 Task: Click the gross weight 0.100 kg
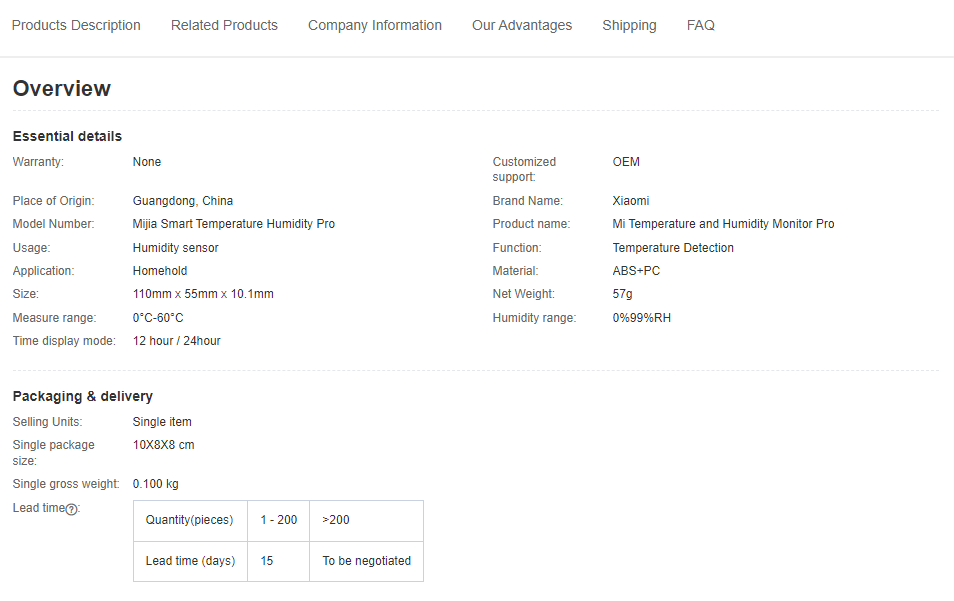[x=156, y=484]
